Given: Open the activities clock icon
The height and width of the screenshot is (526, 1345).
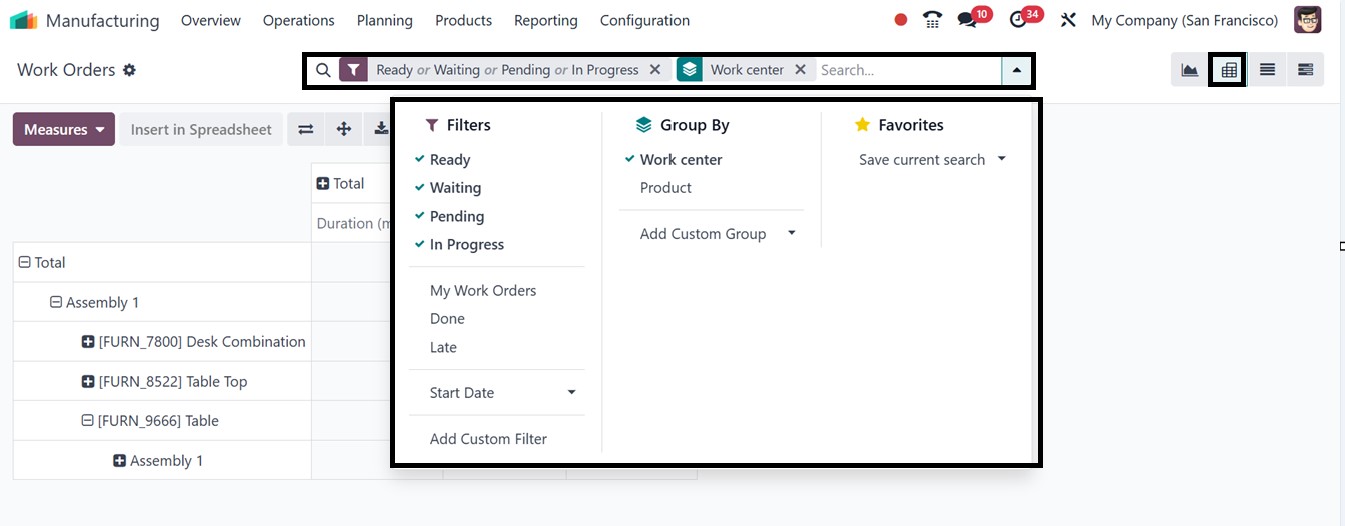Looking at the screenshot, I should 1018,20.
